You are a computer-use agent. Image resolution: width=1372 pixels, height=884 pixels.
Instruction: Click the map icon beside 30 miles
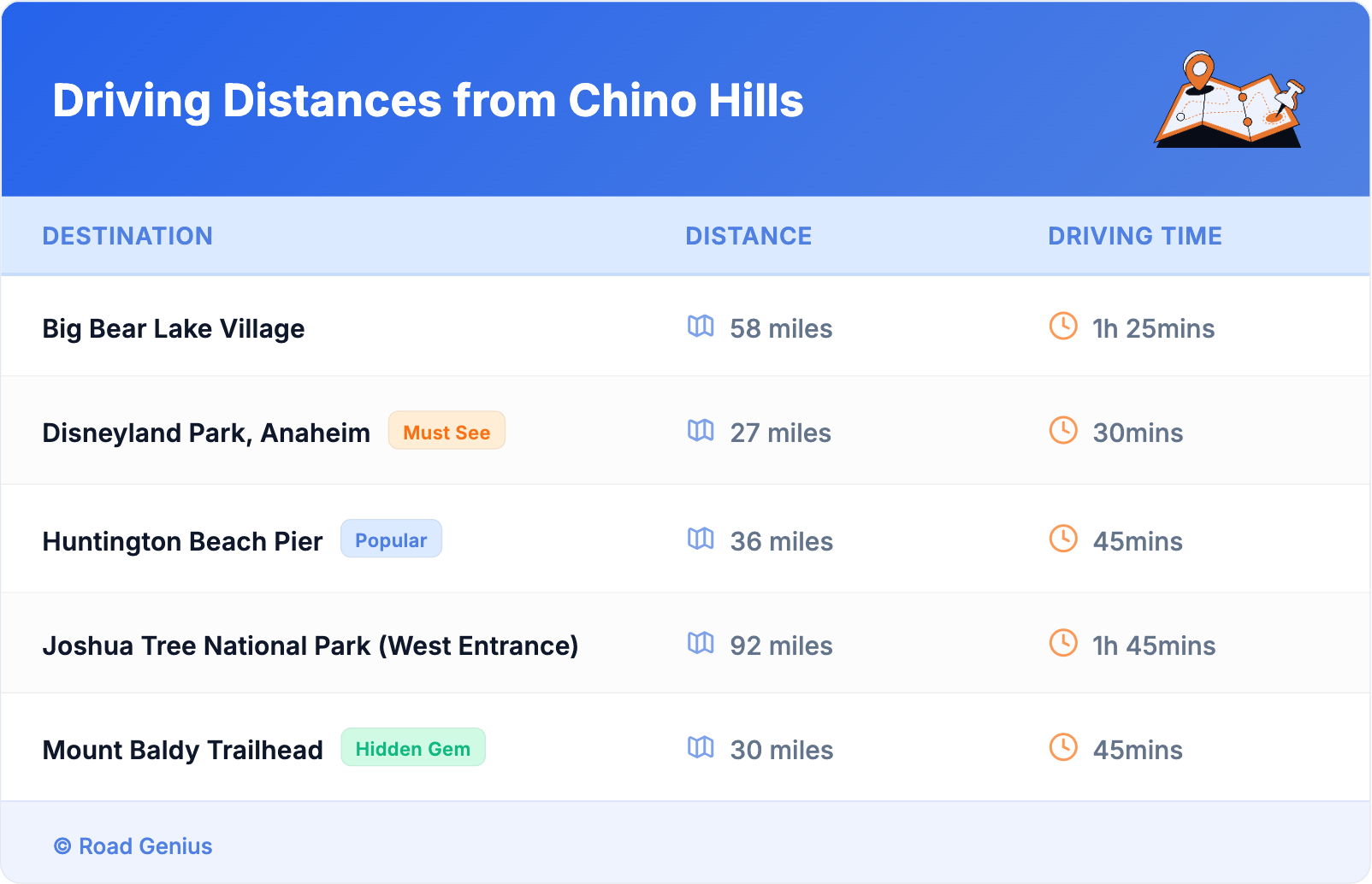(701, 747)
